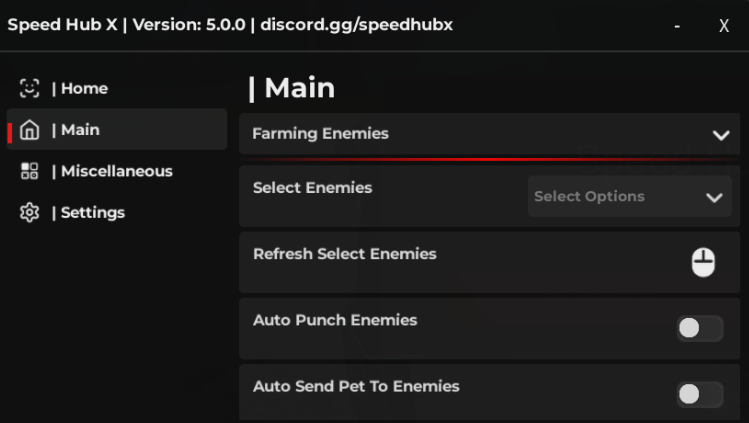The height and width of the screenshot is (423, 749).
Task: Select the Main tab label
Action: 80,130
